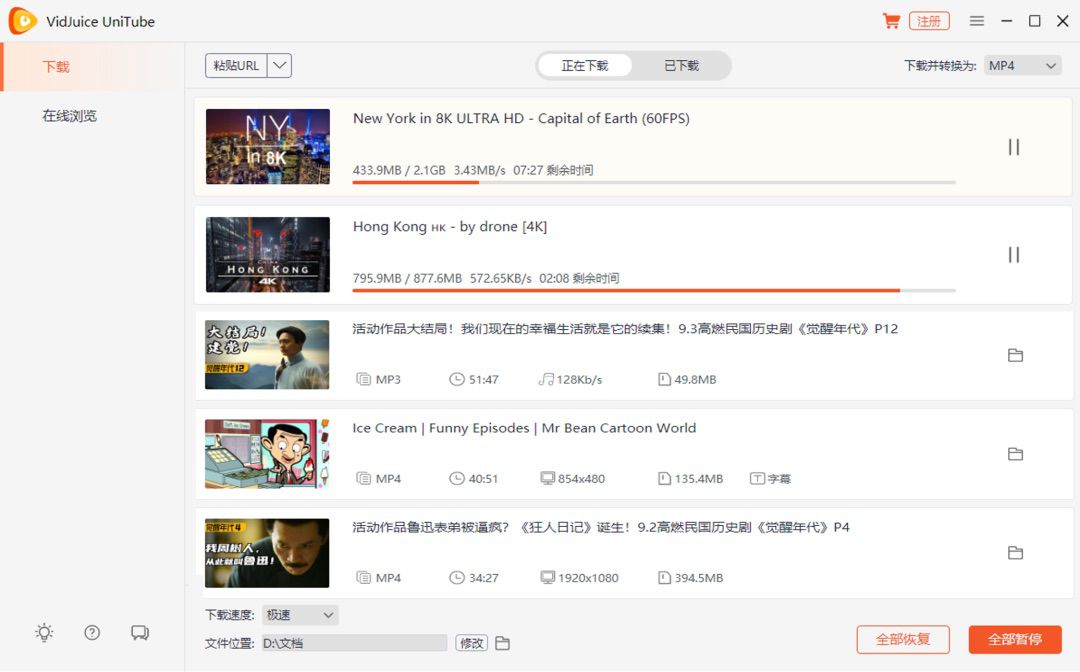Open folder for the 觉醒年代 P4 video
Screen dimensions: 1080x672
(x=1015, y=553)
